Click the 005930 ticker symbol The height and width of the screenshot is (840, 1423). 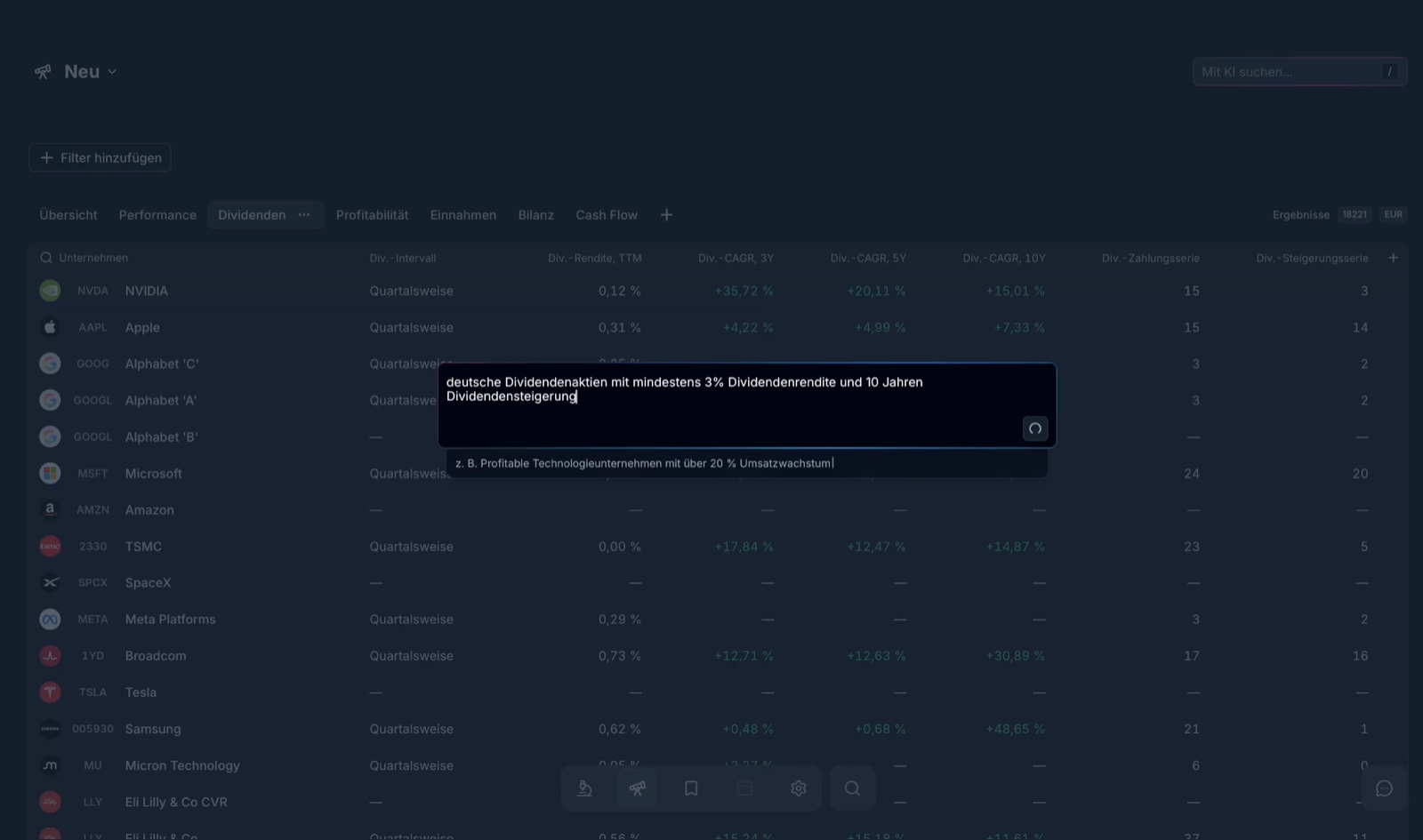[x=92, y=729]
